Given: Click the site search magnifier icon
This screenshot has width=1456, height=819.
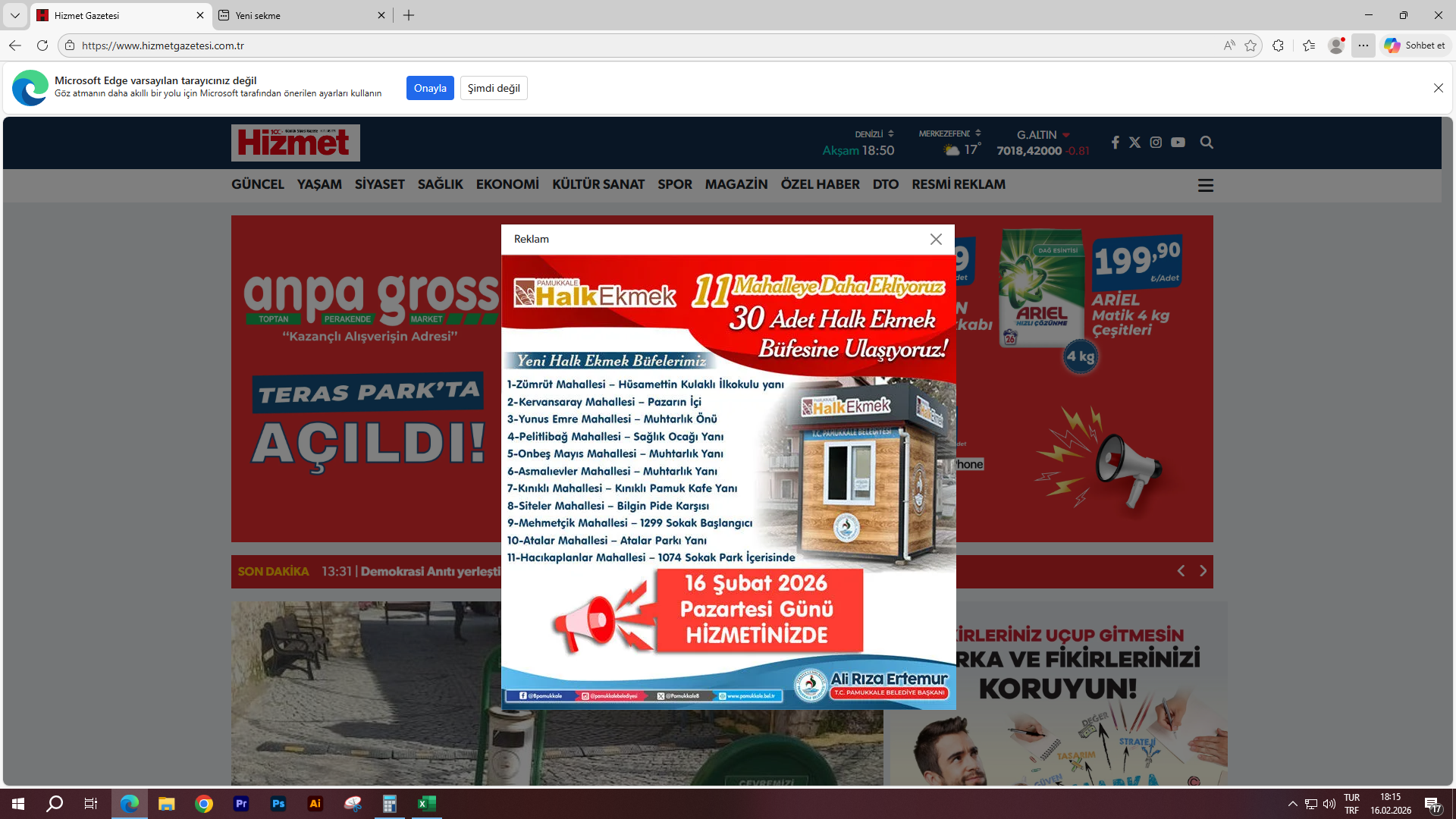Looking at the screenshot, I should coord(1207,143).
